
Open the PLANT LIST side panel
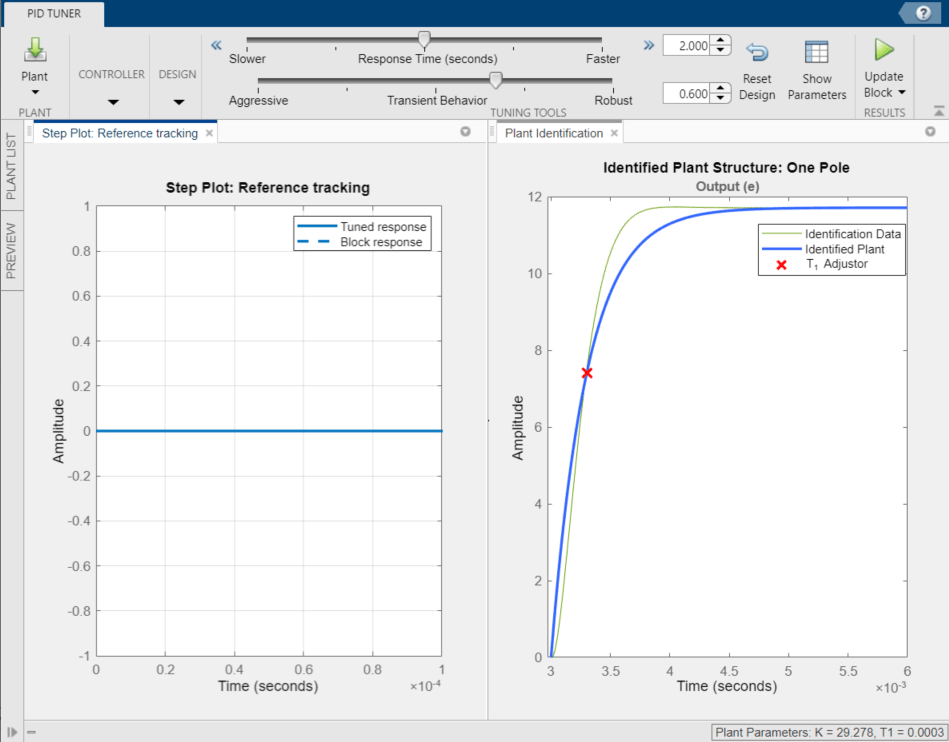coord(13,164)
